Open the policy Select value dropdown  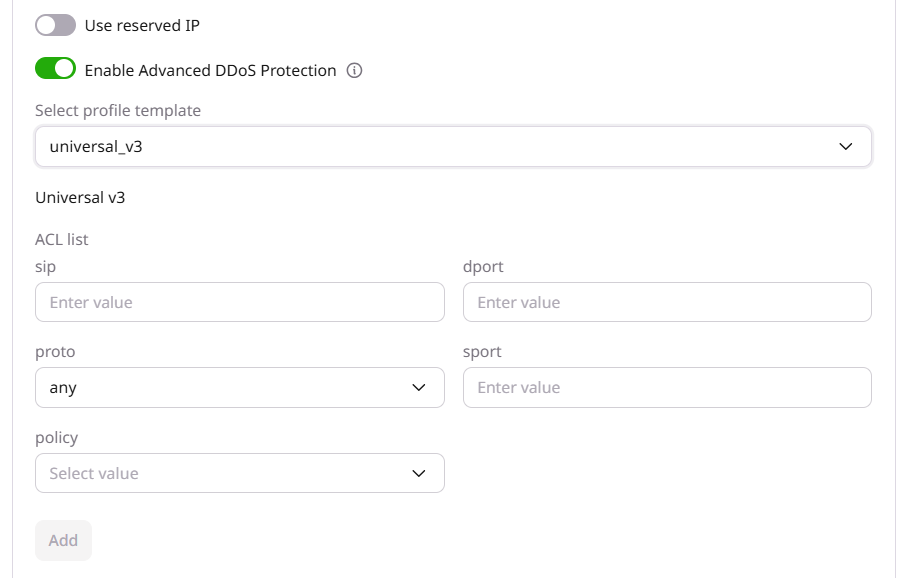239,473
